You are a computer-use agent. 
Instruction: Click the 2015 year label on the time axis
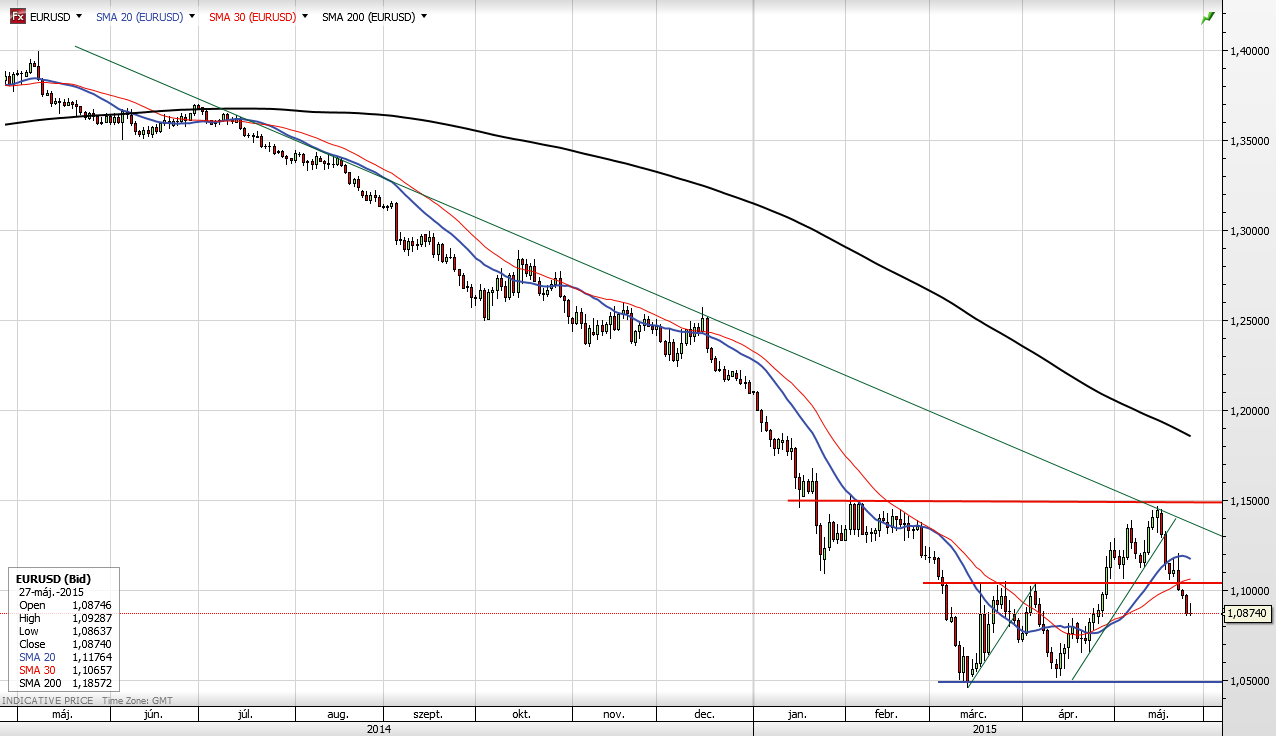[x=984, y=729]
